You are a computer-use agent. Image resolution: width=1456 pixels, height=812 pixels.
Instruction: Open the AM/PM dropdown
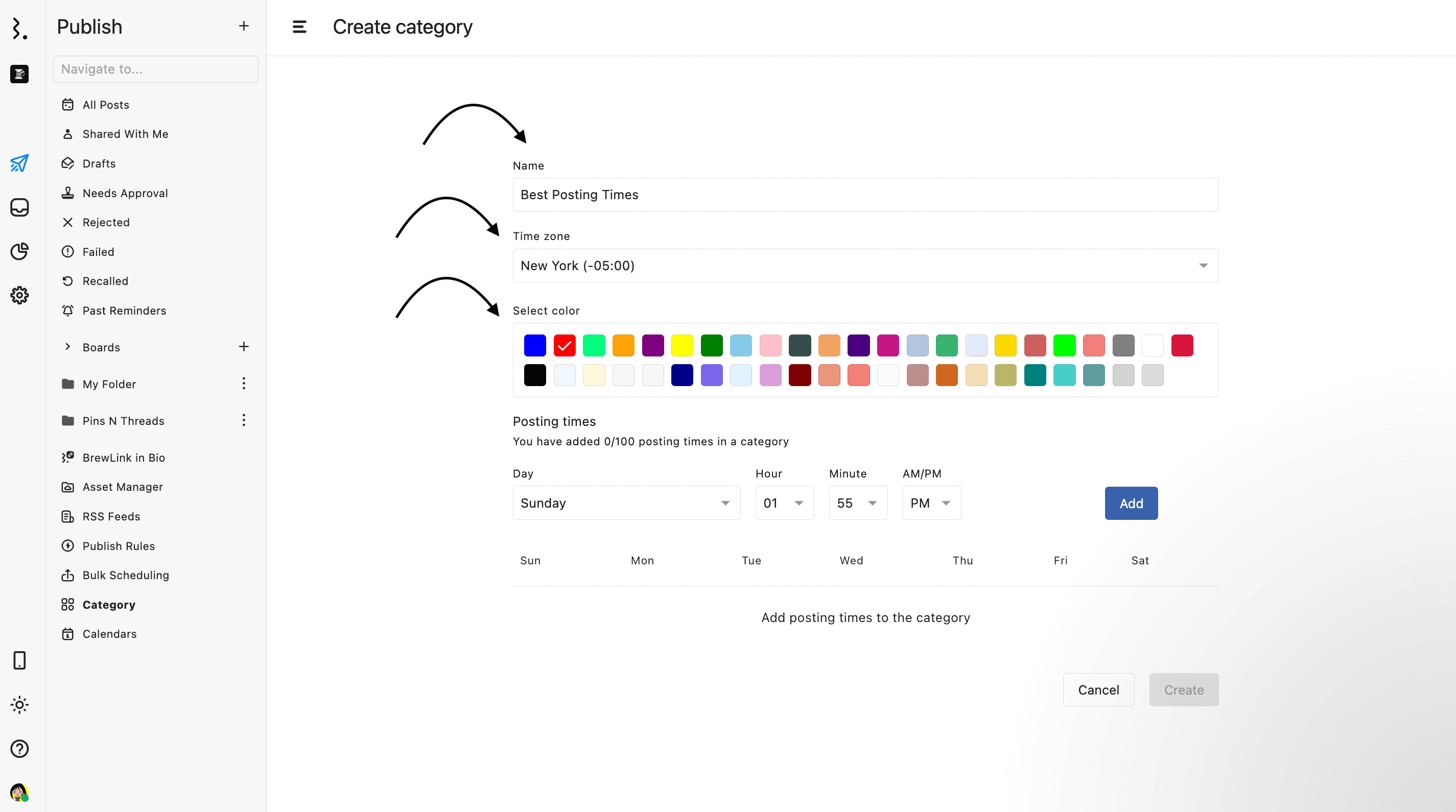coord(931,503)
